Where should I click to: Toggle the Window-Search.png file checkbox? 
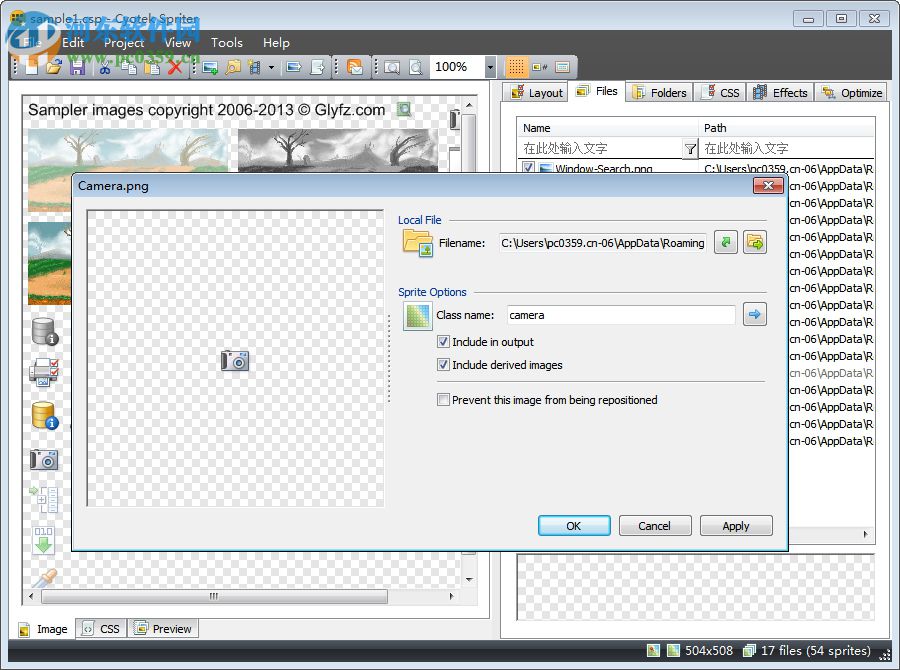point(528,168)
